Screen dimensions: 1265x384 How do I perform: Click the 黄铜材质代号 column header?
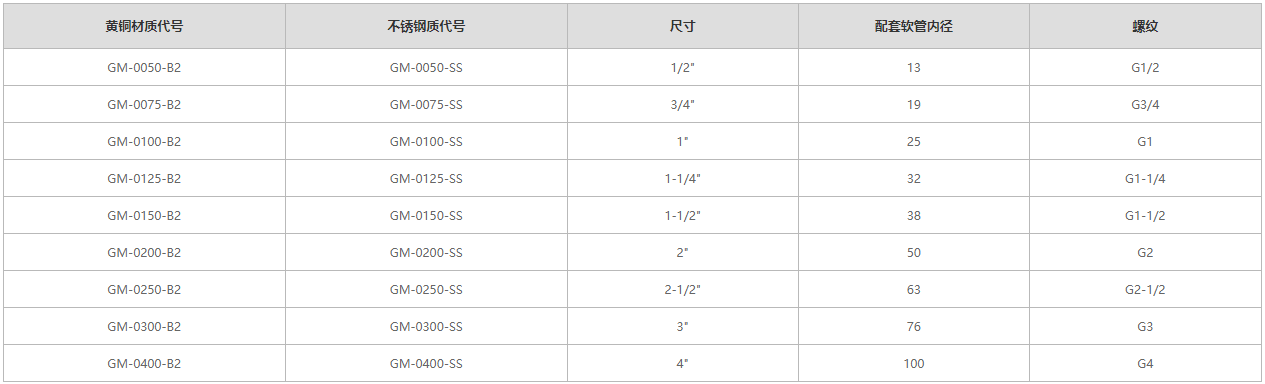click(144, 27)
